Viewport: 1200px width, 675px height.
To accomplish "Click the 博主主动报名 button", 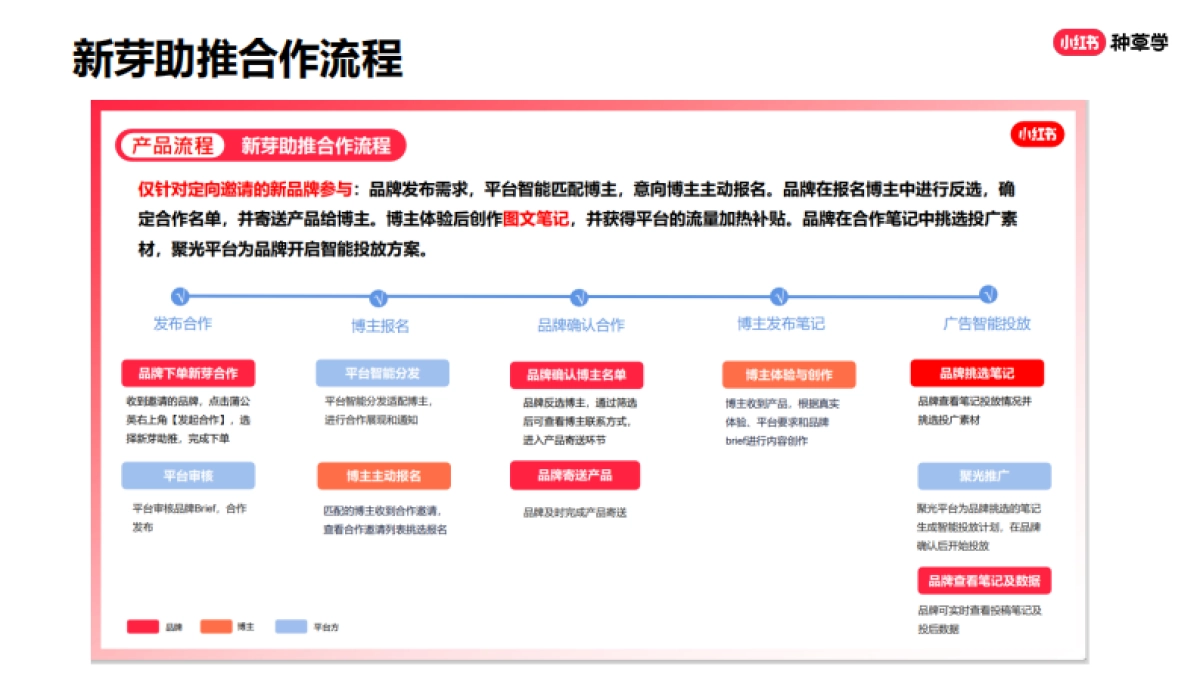I will tap(384, 475).
